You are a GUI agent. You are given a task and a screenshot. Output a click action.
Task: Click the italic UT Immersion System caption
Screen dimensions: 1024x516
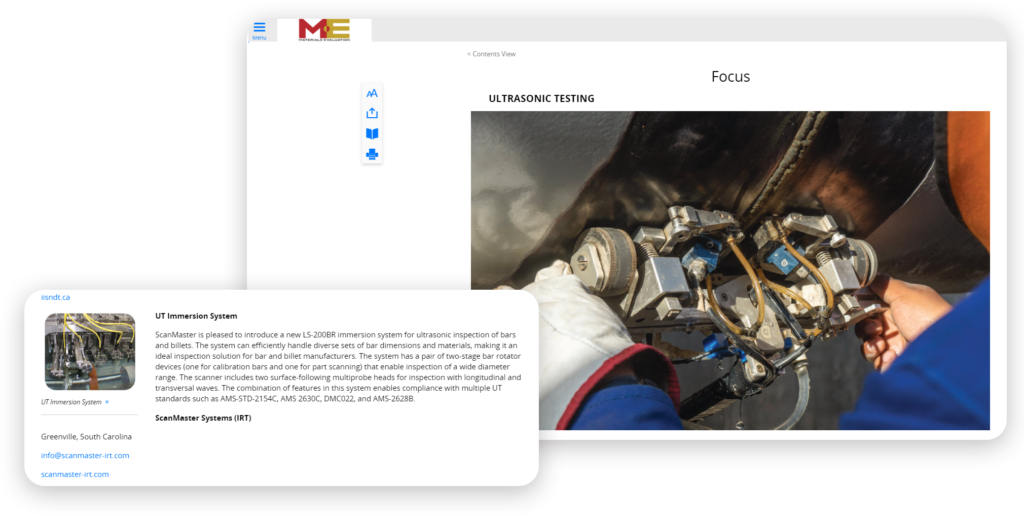[x=71, y=402]
